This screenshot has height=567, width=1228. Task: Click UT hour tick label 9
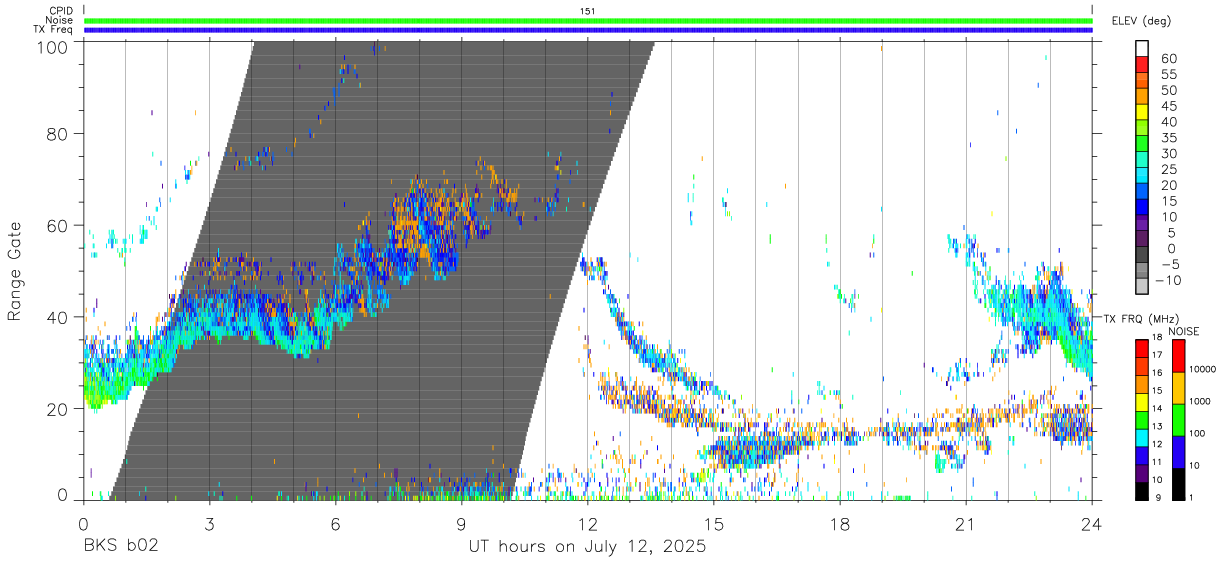coord(461,524)
